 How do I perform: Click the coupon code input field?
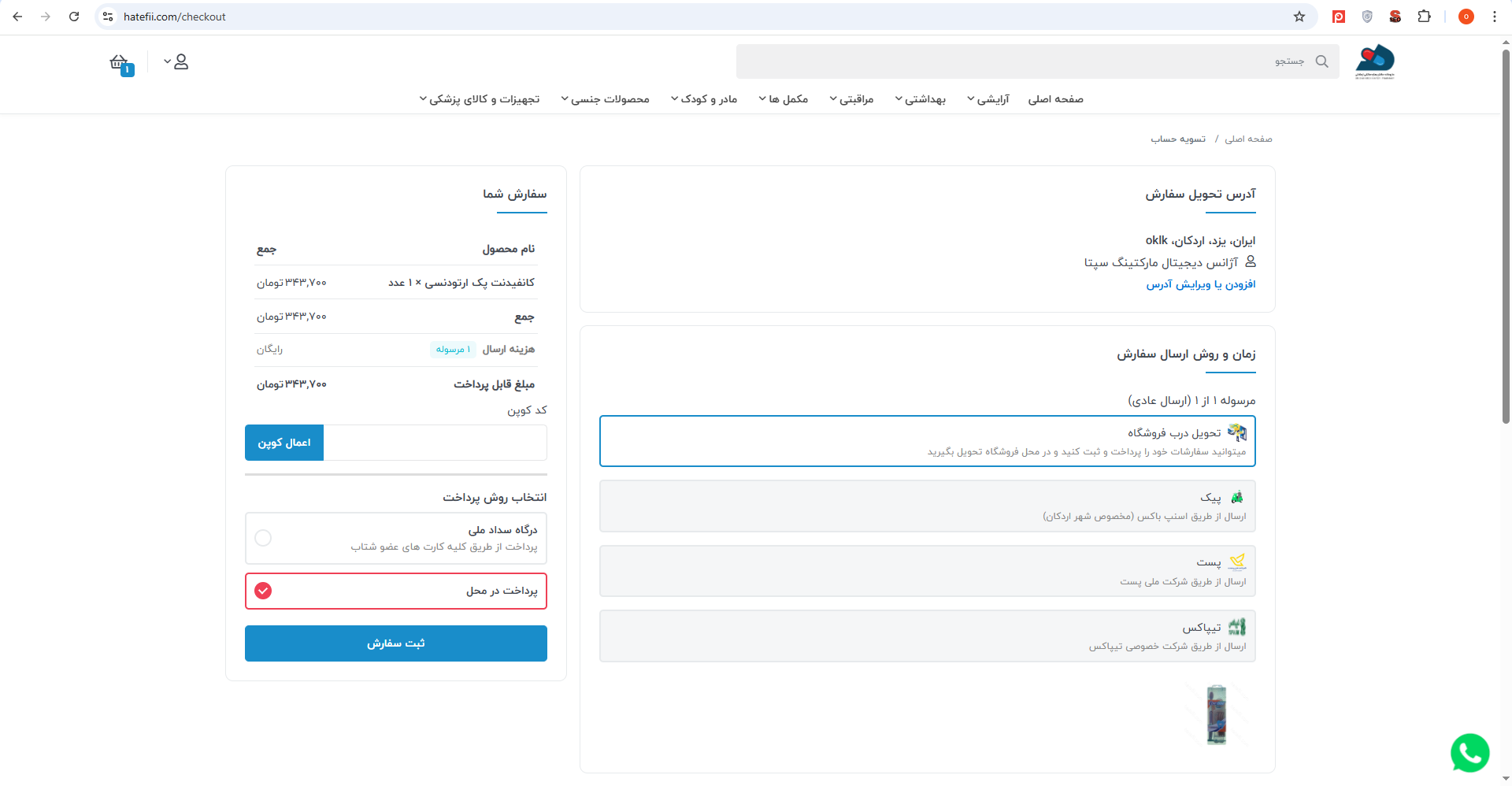pyautogui.click(x=435, y=443)
